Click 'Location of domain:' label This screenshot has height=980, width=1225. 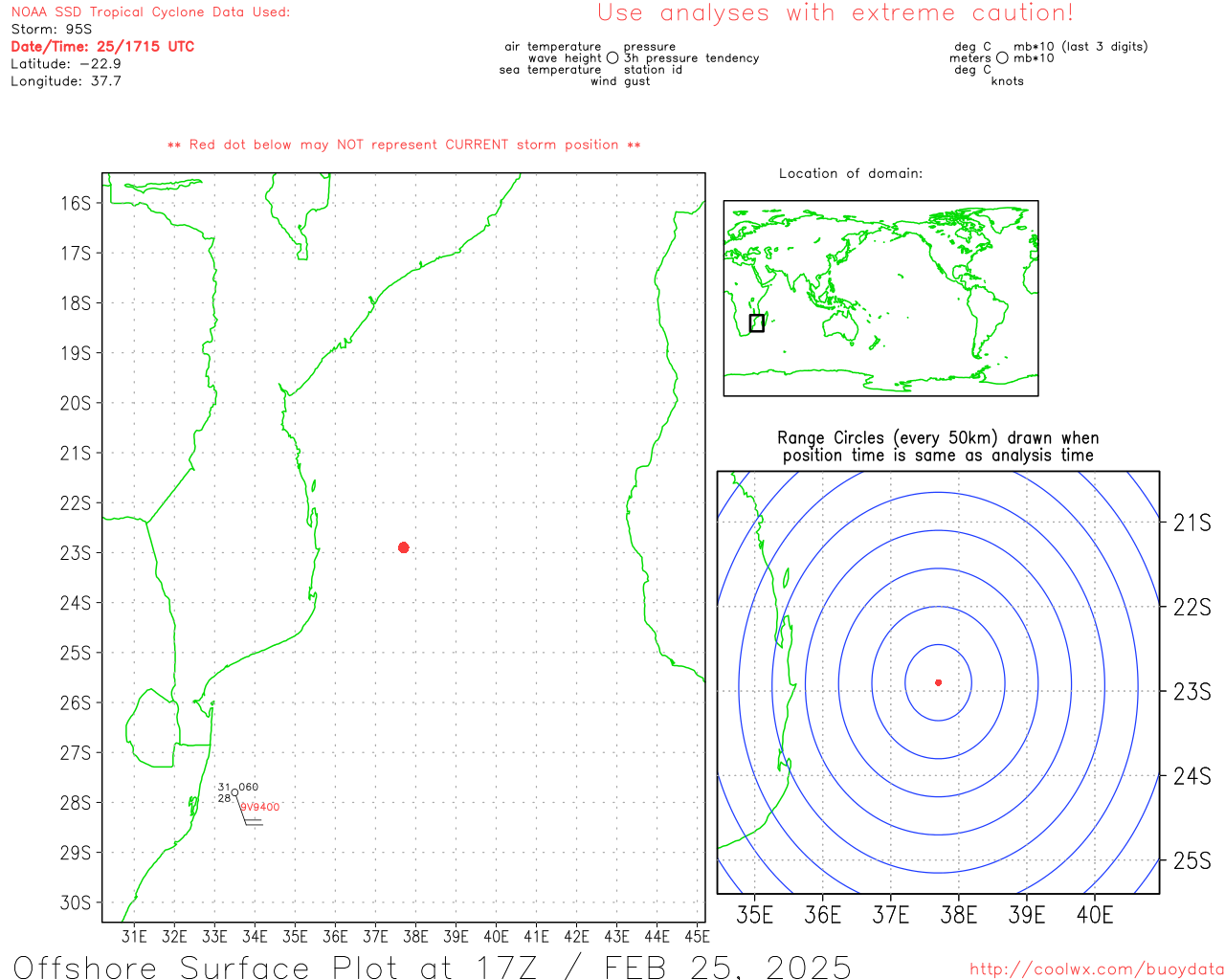pyautogui.click(x=851, y=173)
